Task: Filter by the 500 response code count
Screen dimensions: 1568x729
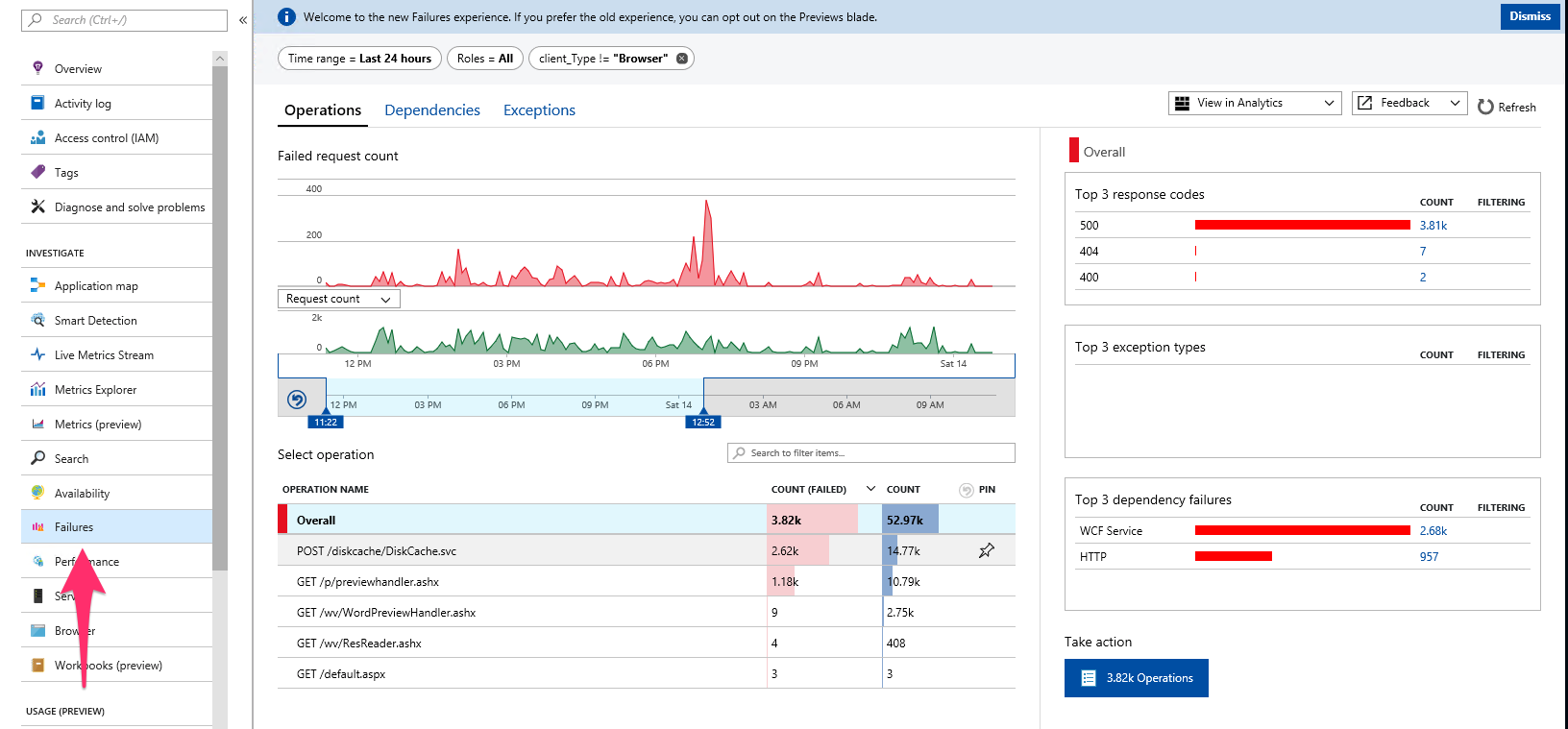Action: coord(1433,226)
